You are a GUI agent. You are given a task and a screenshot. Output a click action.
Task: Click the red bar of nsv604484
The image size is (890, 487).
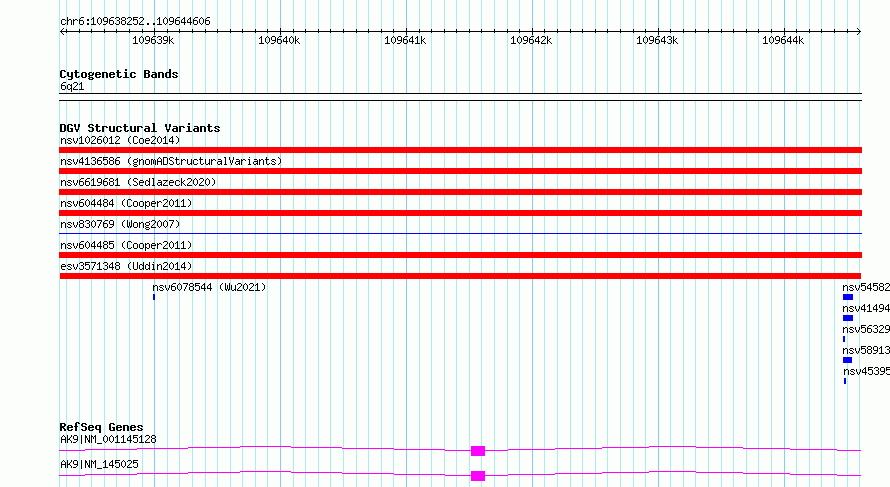pyautogui.click(x=460, y=213)
